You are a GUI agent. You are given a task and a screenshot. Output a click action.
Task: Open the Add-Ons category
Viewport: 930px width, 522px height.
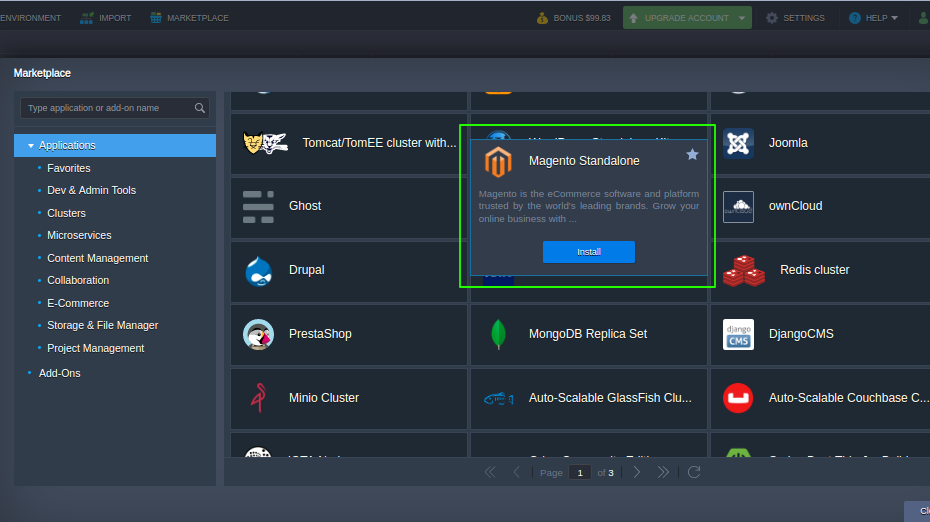point(59,373)
